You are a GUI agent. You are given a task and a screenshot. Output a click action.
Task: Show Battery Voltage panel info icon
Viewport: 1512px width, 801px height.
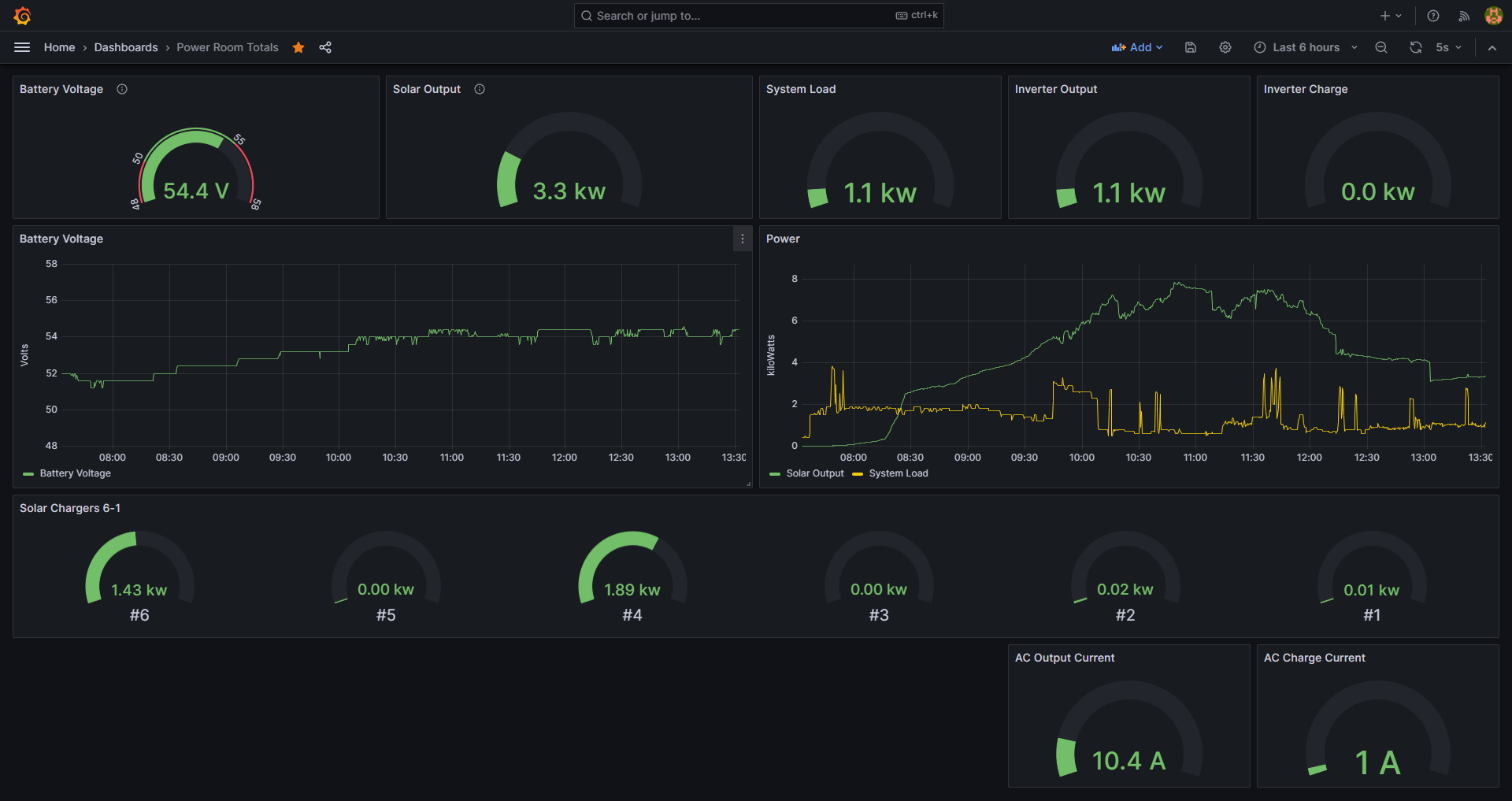122,89
